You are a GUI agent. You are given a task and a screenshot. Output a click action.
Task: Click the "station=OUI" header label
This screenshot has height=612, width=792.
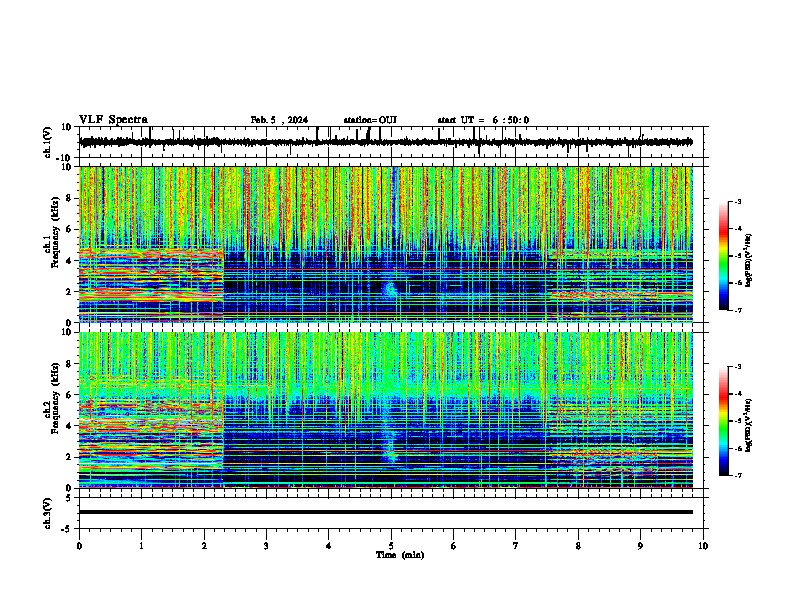(x=370, y=120)
